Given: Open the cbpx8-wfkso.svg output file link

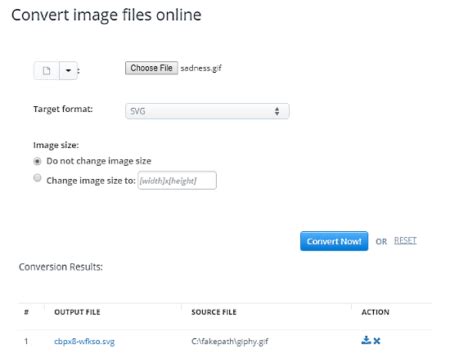Looking at the screenshot, I should click(84, 341).
